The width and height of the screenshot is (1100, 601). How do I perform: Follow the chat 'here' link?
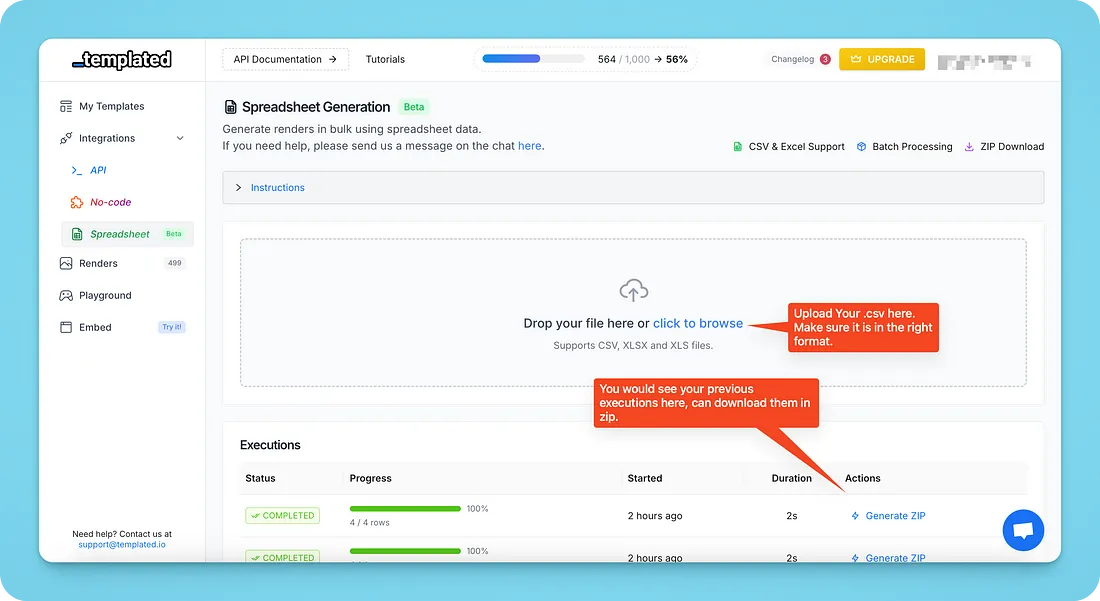pos(530,147)
